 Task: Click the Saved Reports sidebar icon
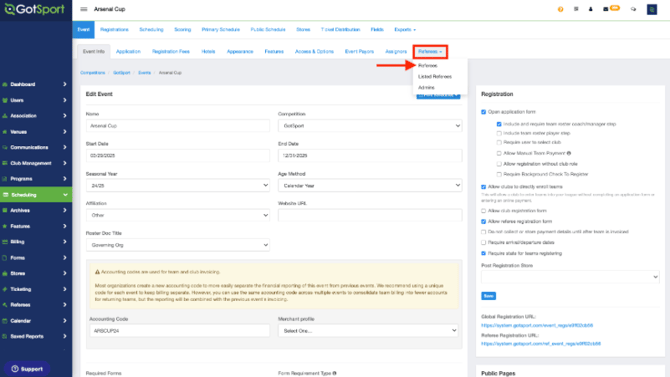click(5, 336)
